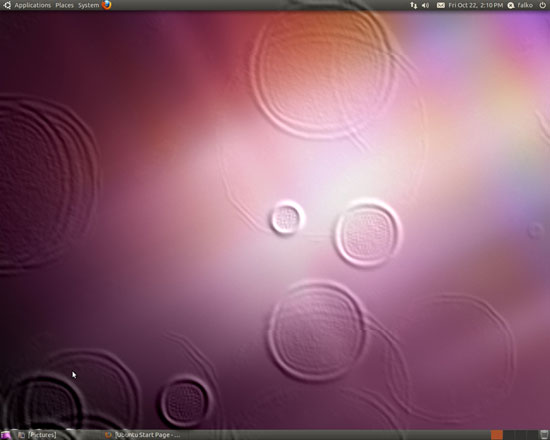
Task: Open the Places menu
Action: coord(65,5)
